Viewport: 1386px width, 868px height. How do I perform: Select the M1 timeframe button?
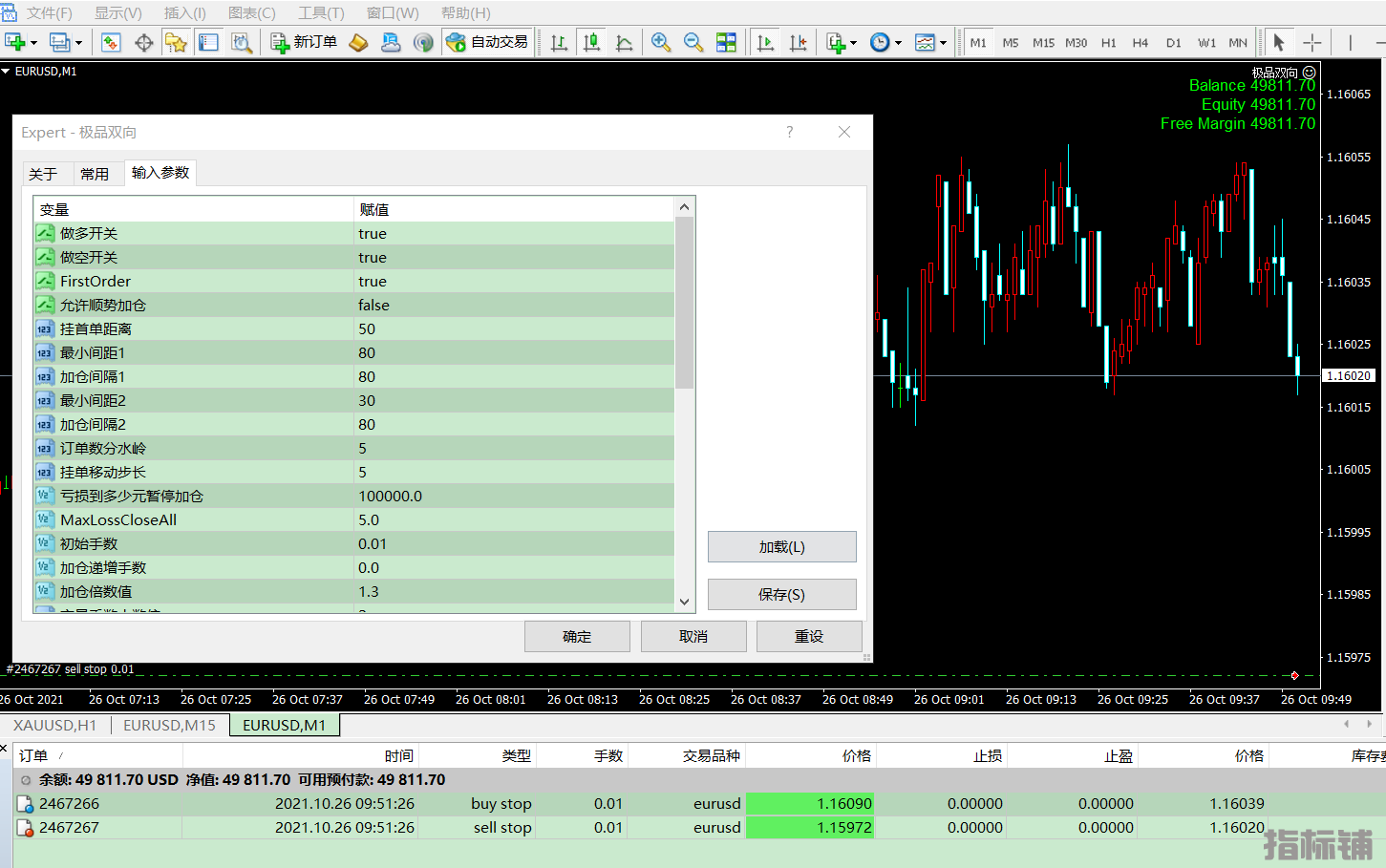[978, 43]
